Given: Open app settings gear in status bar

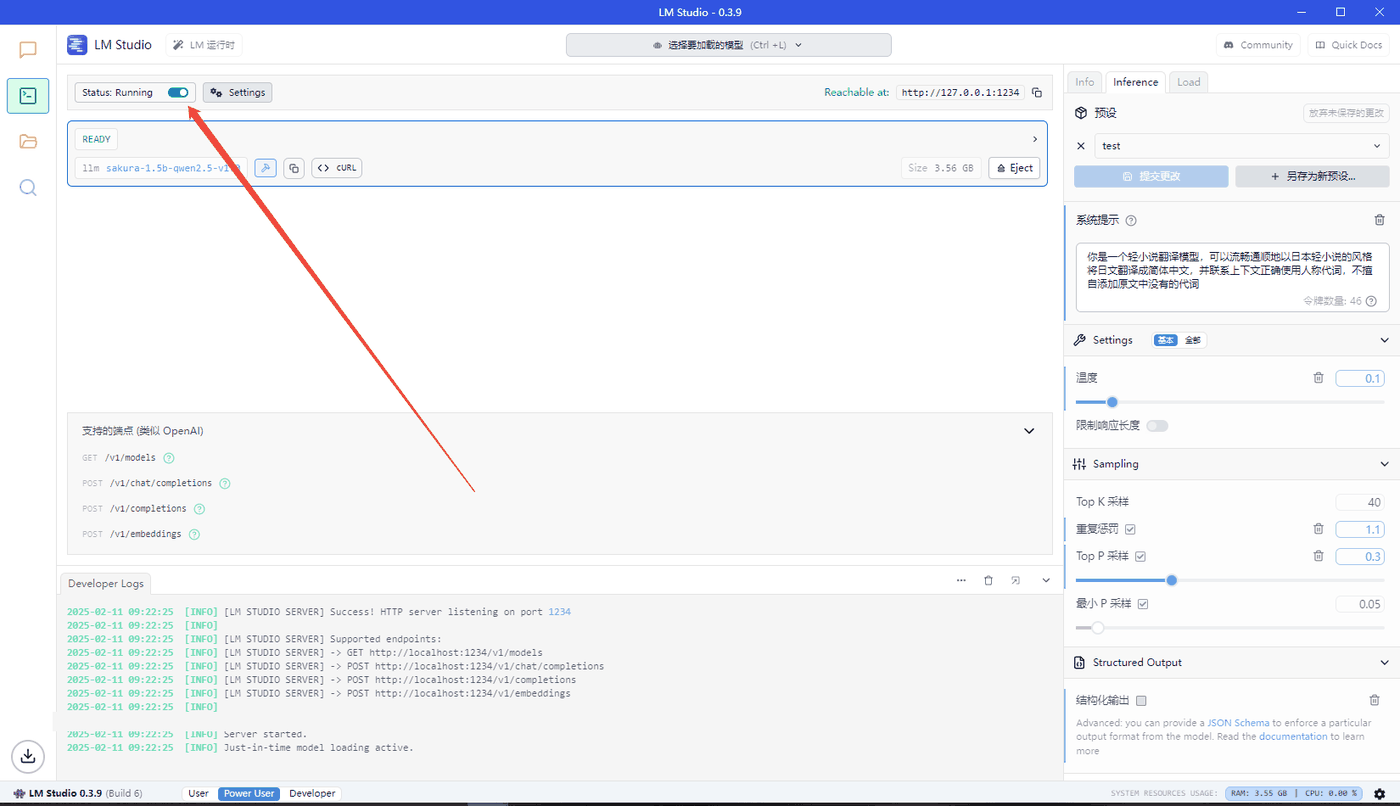Looking at the screenshot, I should pos(1380,794).
